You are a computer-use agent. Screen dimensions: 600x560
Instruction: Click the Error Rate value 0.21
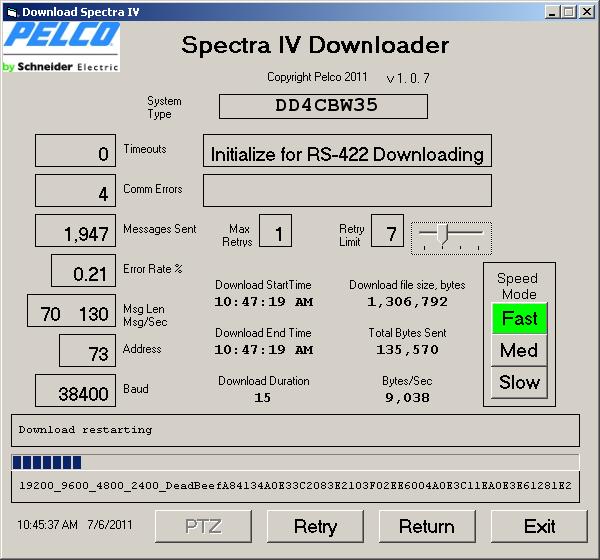(x=83, y=270)
